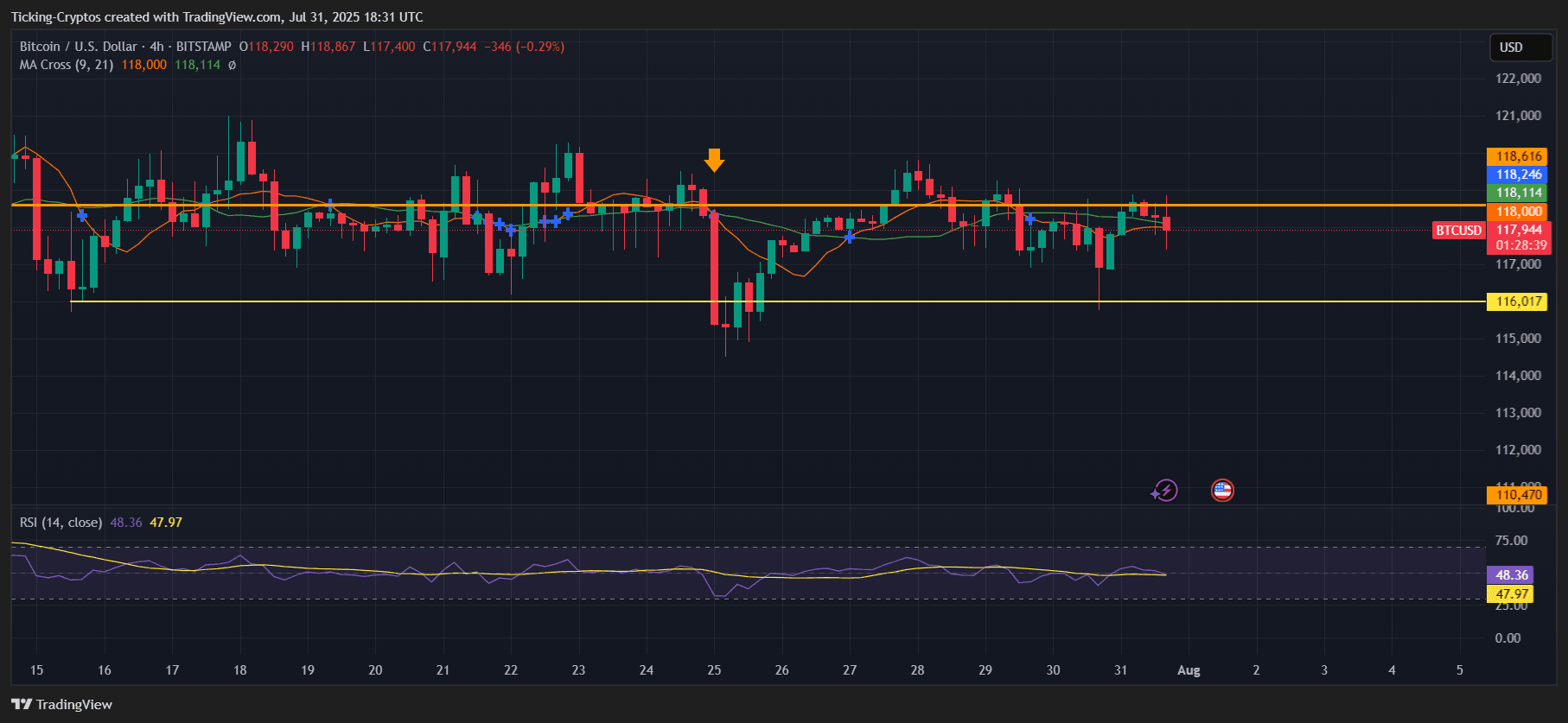Click the 118,616 orange price label
This screenshot has height=723, width=1568.
1519,156
